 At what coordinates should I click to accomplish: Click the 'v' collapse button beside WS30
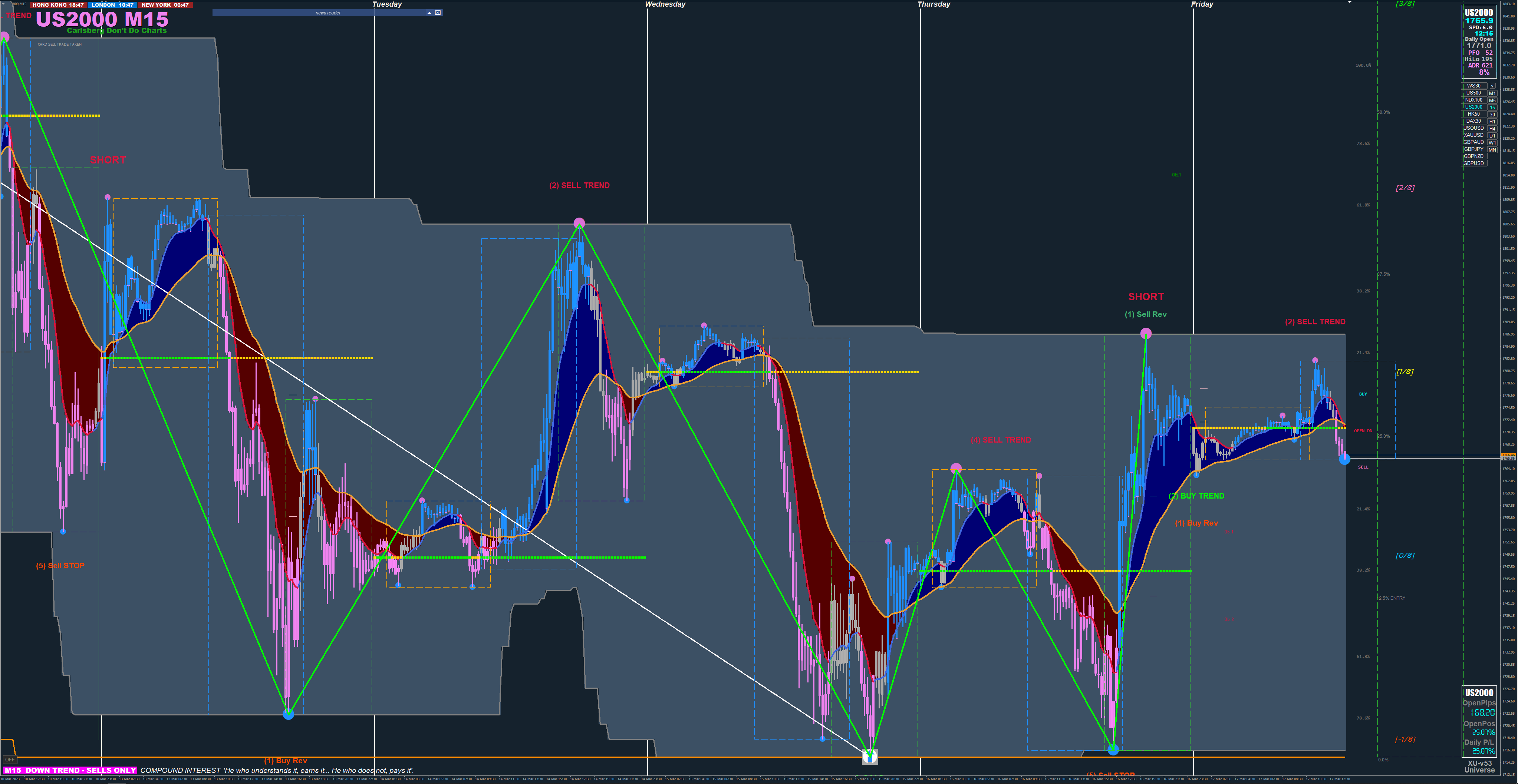pos(1492,86)
